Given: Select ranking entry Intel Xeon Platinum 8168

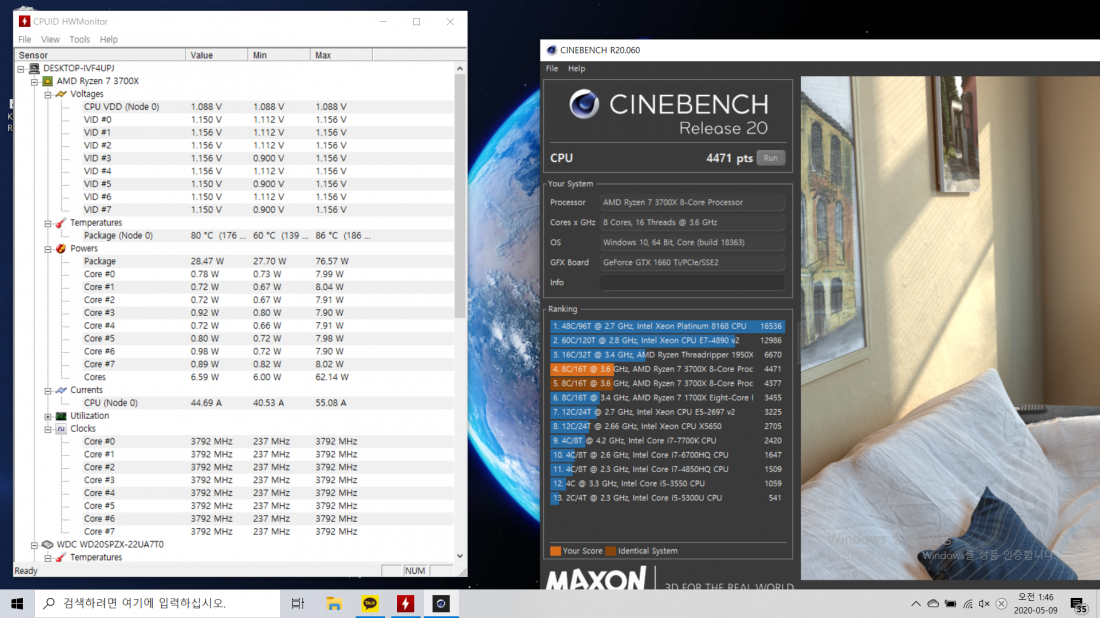Looking at the screenshot, I should coord(667,326).
